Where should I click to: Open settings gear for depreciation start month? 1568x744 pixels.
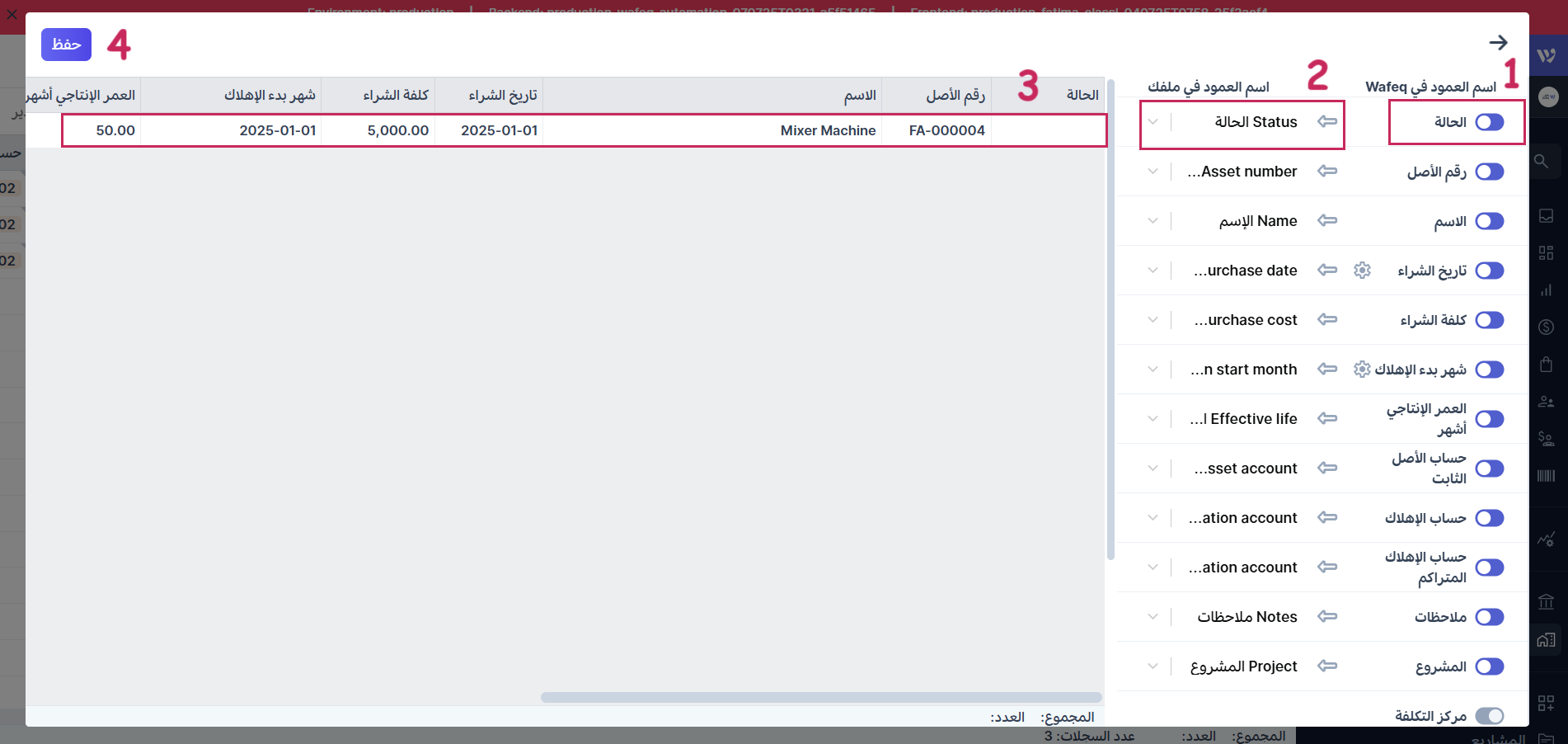click(1362, 370)
